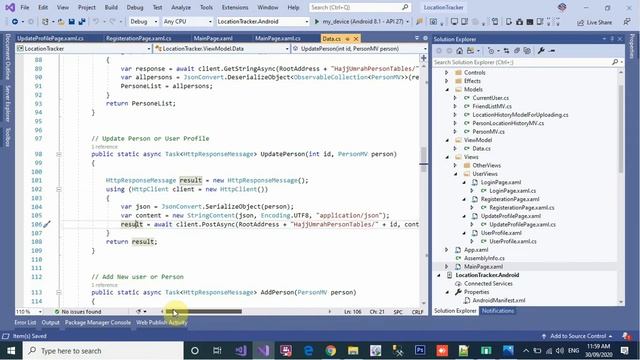This screenshot has height=360, width=640.
Task: Switch to the Notifications tab
Action: 498,311
